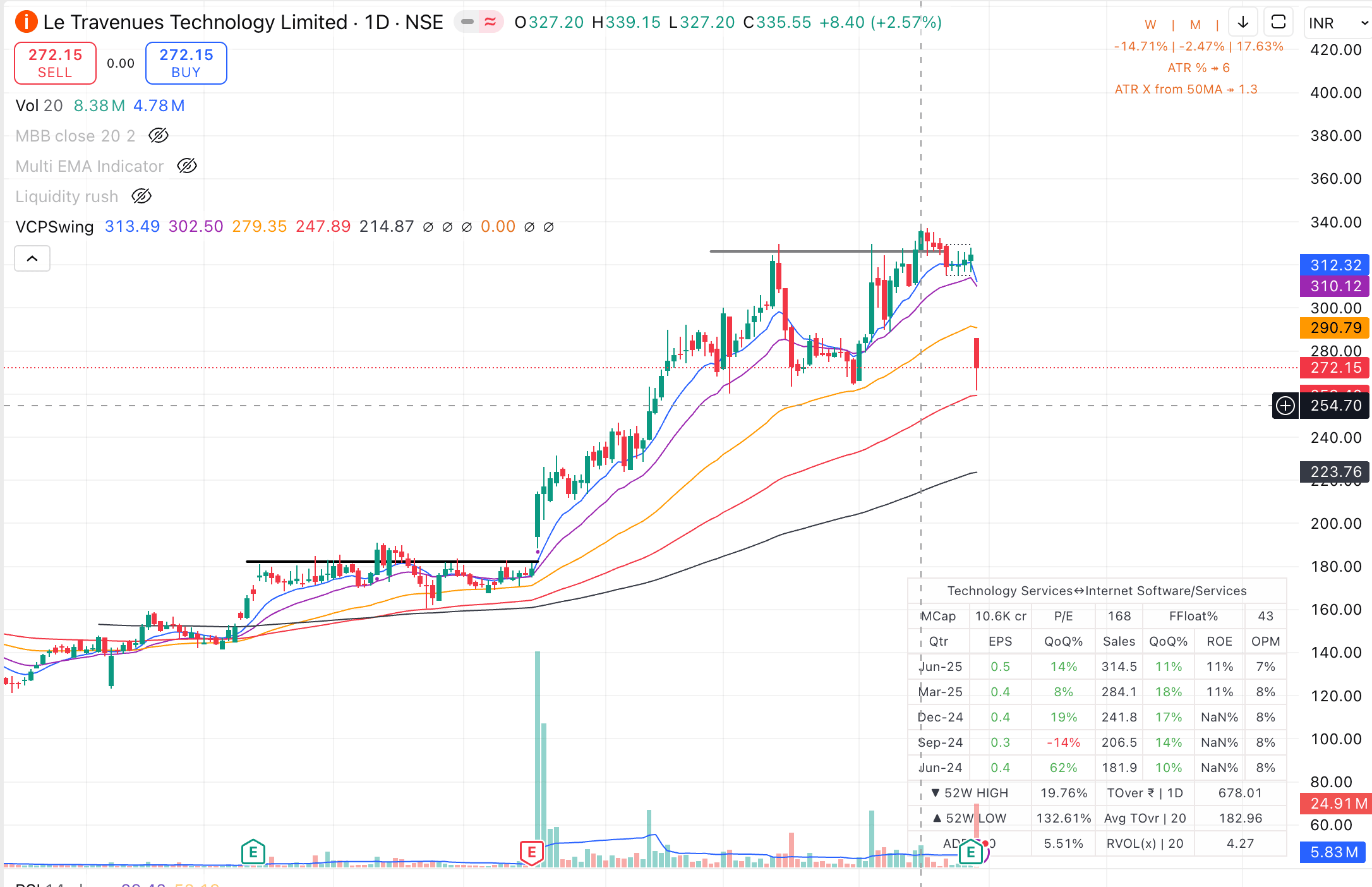Screen dimensions: 1372x887
Task: Click the latest green earnings E marker
Action: tap(970, 852)
